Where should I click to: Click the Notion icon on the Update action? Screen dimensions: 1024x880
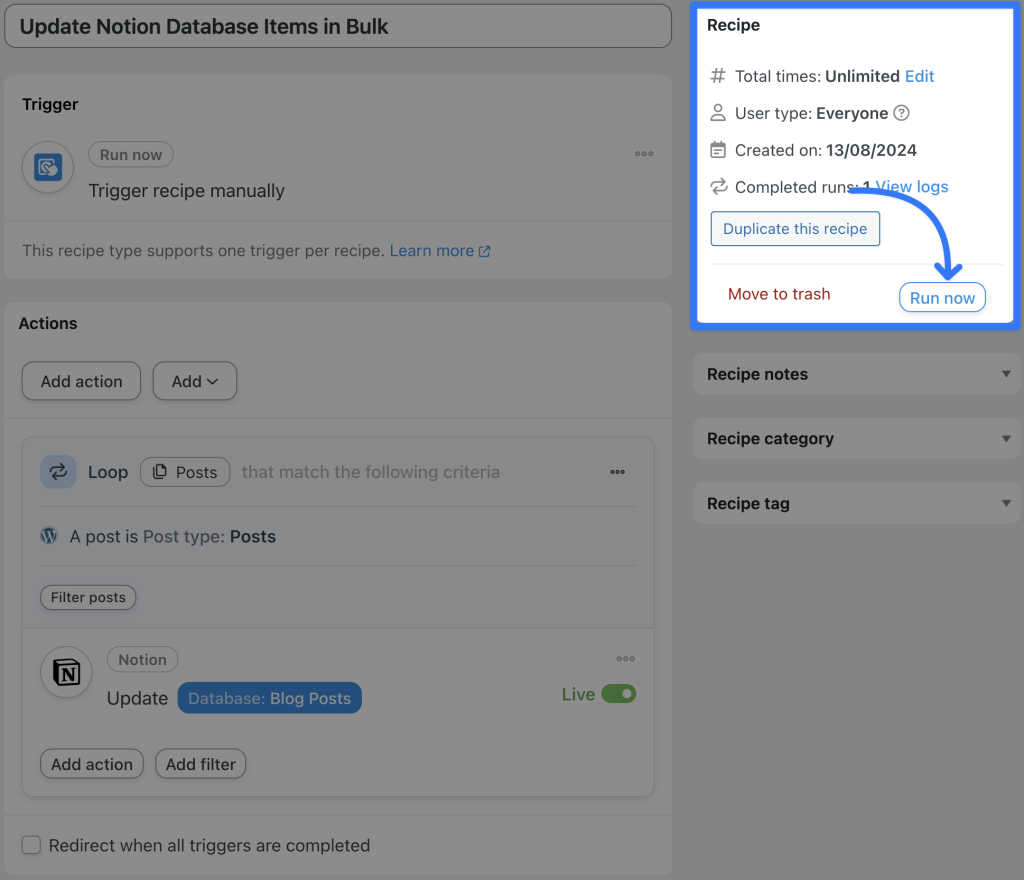coord(65,673)
